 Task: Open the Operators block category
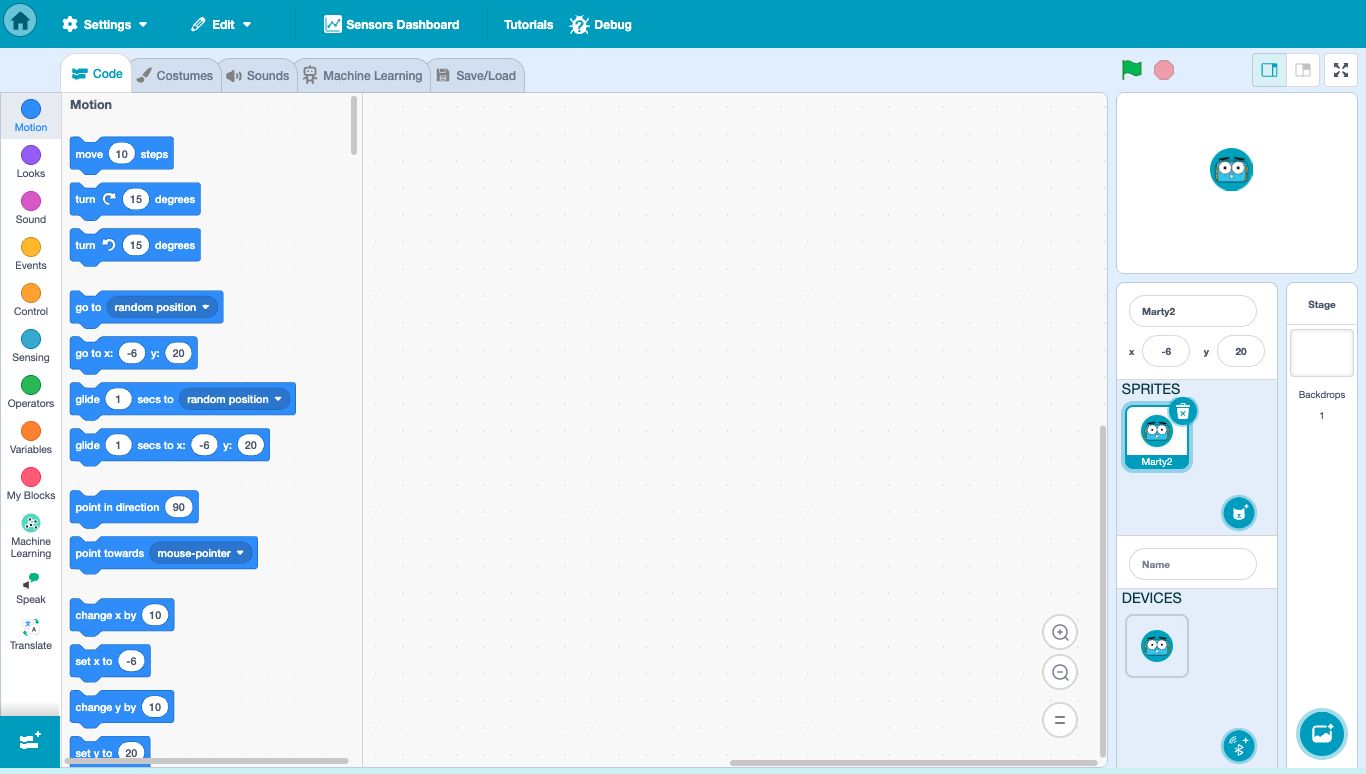[x=31, y=391]
